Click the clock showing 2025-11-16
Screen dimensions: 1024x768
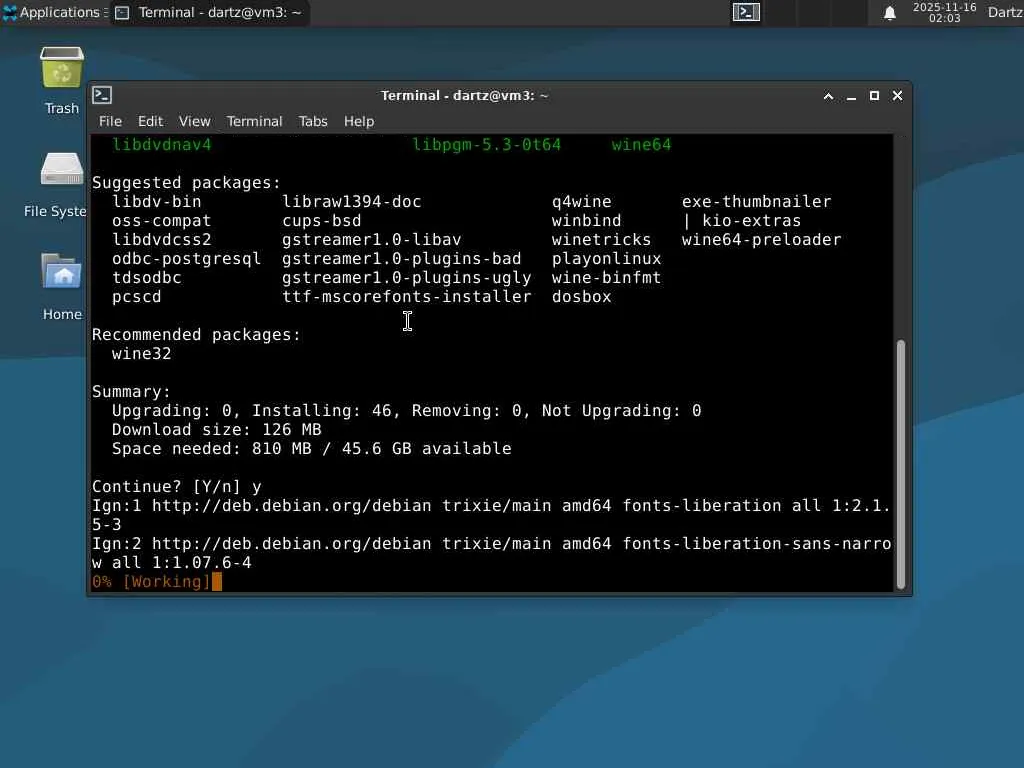coord(944,12)
